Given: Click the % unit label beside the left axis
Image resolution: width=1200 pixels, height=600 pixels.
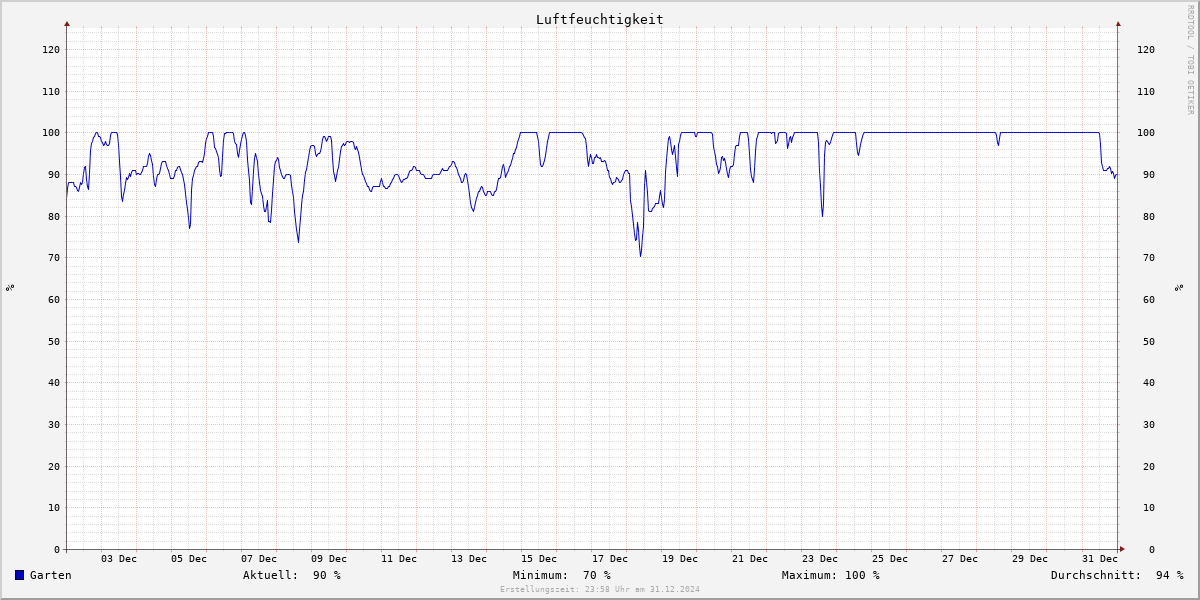Looking at the screenshot, I should 10,288.
